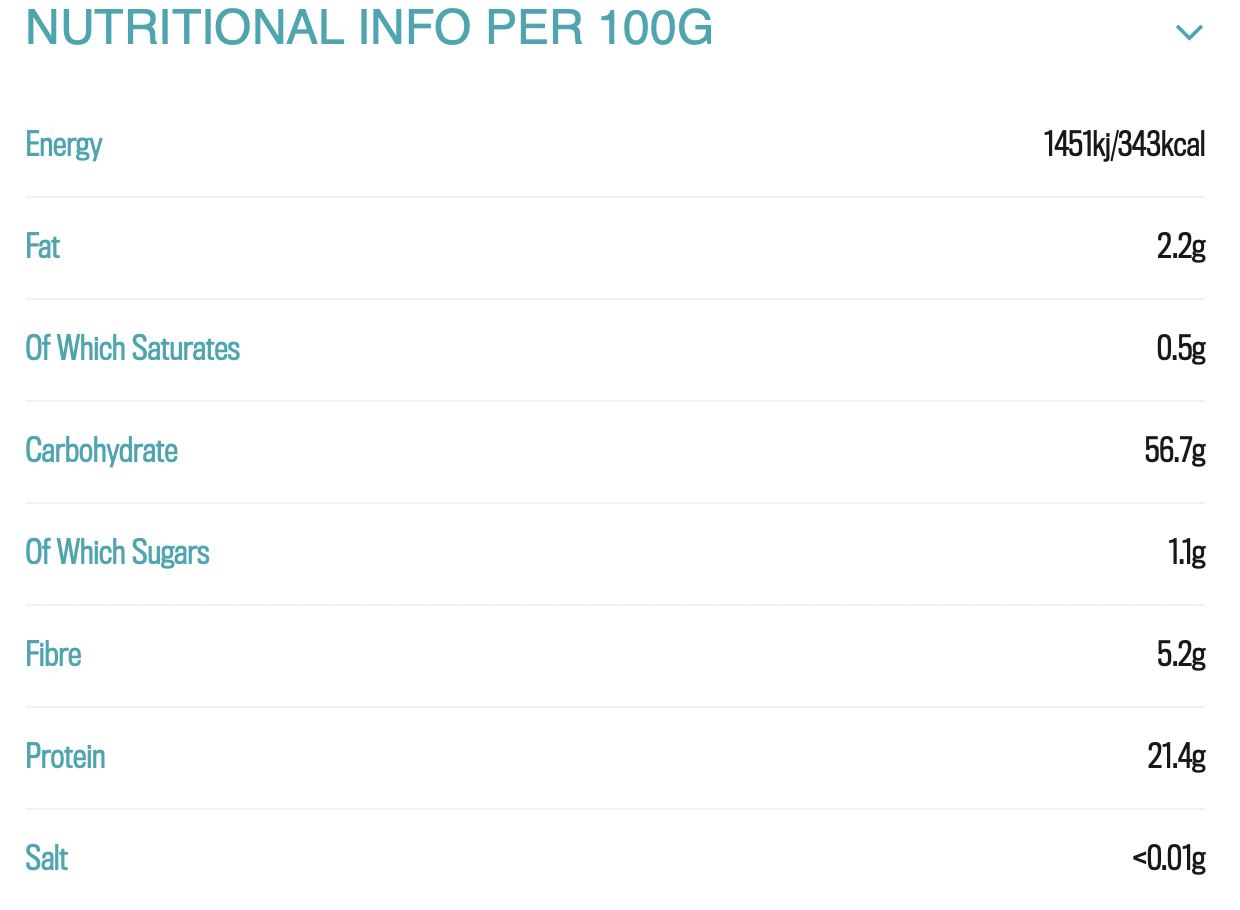Select the Of Which Saturates label
This screenshot has width=1240, height=910.
[x=133, y=349]
